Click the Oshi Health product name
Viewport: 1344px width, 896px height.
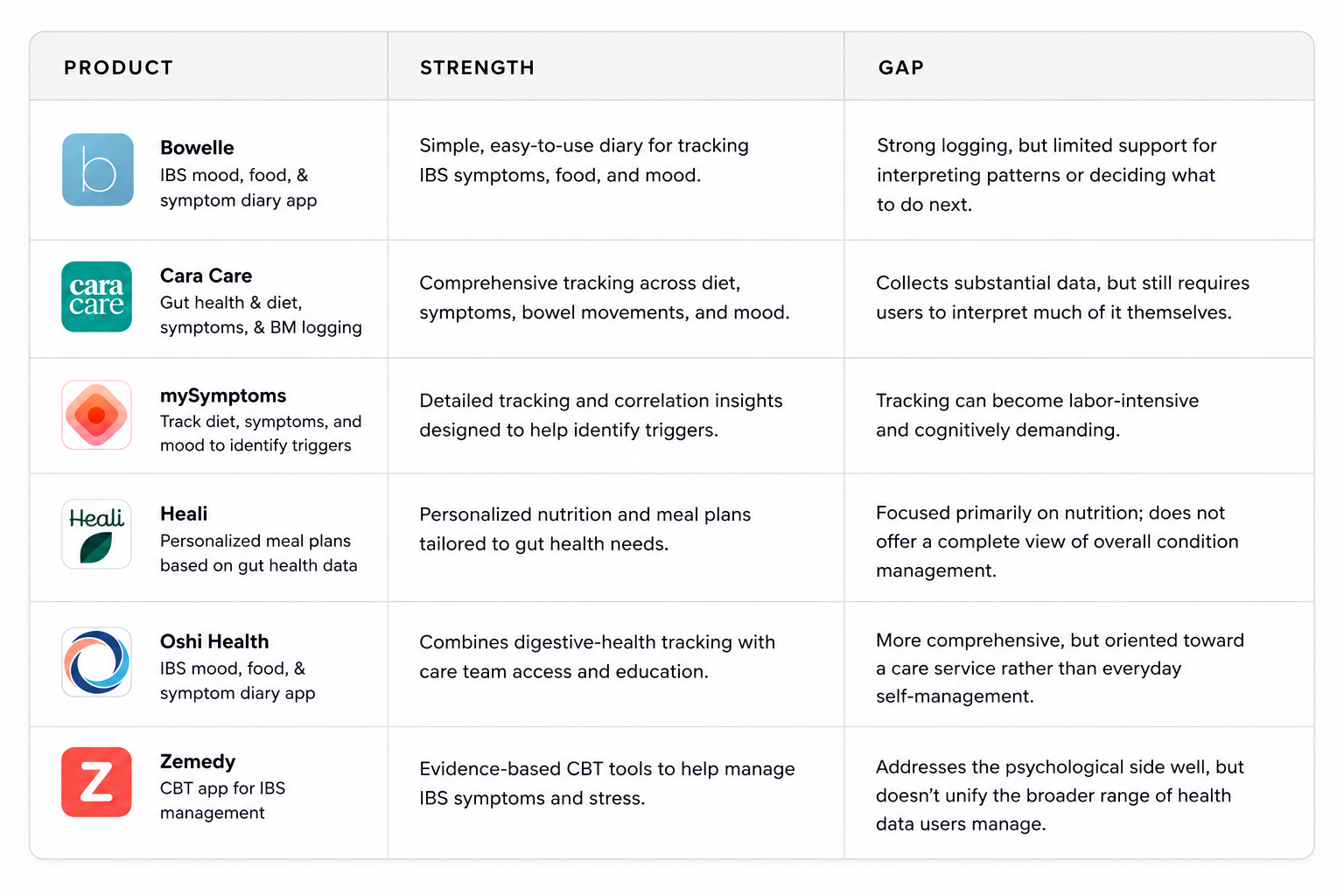point(214,641)
